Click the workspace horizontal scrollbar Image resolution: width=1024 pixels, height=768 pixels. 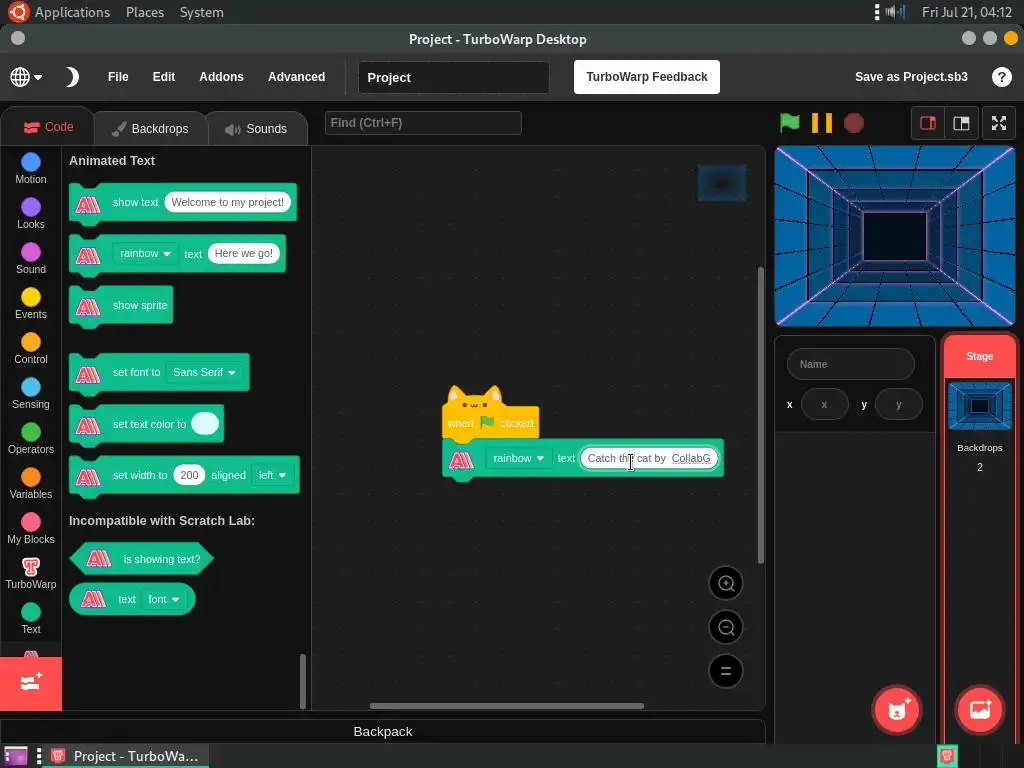point(507,706)
